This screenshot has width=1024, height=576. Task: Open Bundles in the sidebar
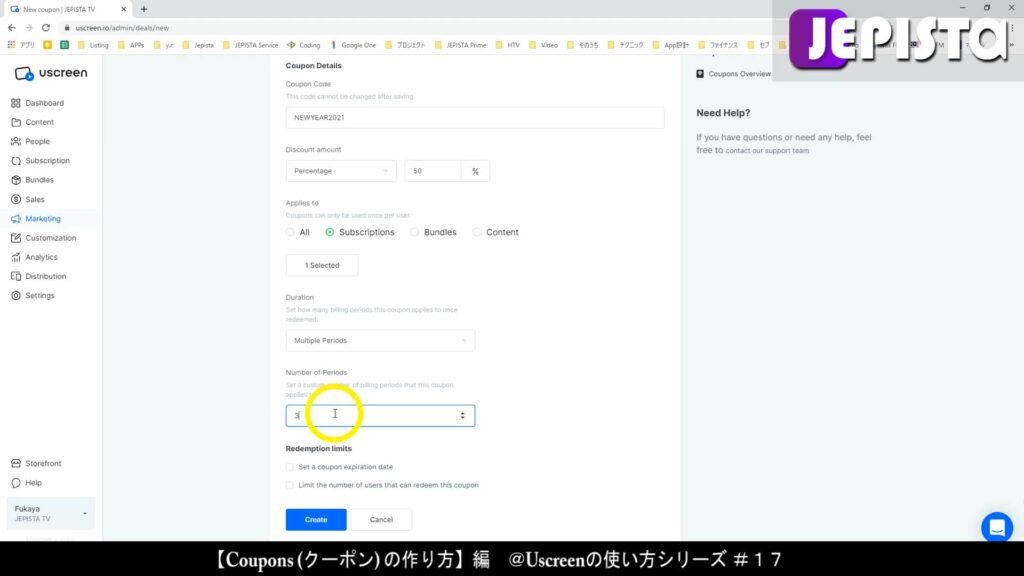[32, 180]
